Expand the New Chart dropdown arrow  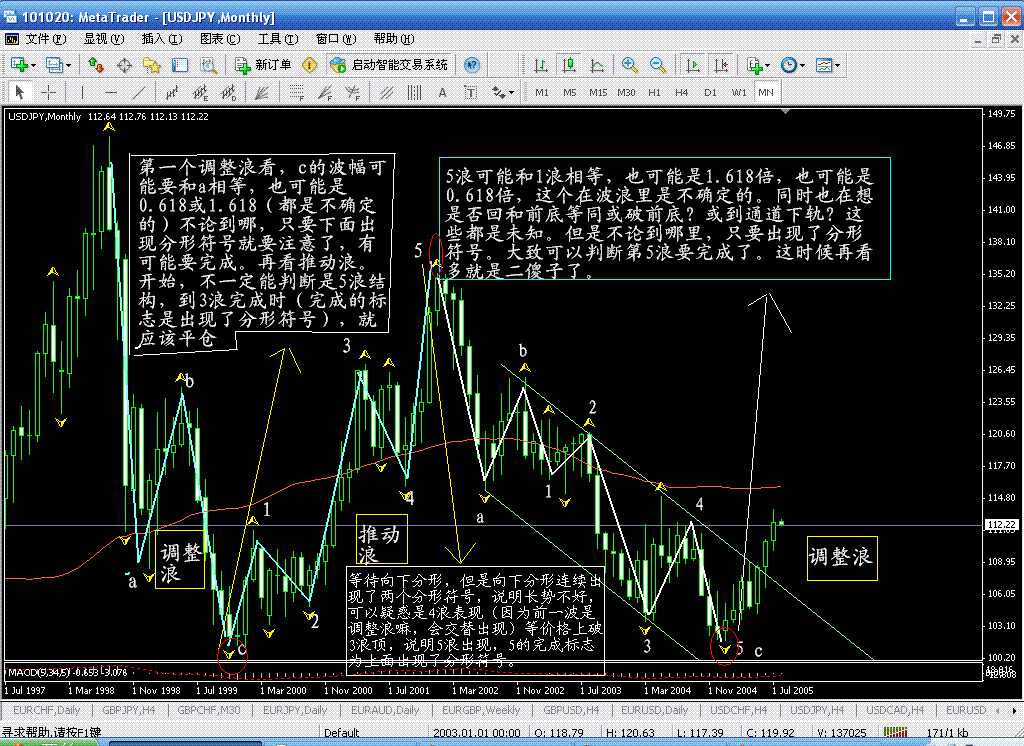pyautogui.click(x=33, y=65)
